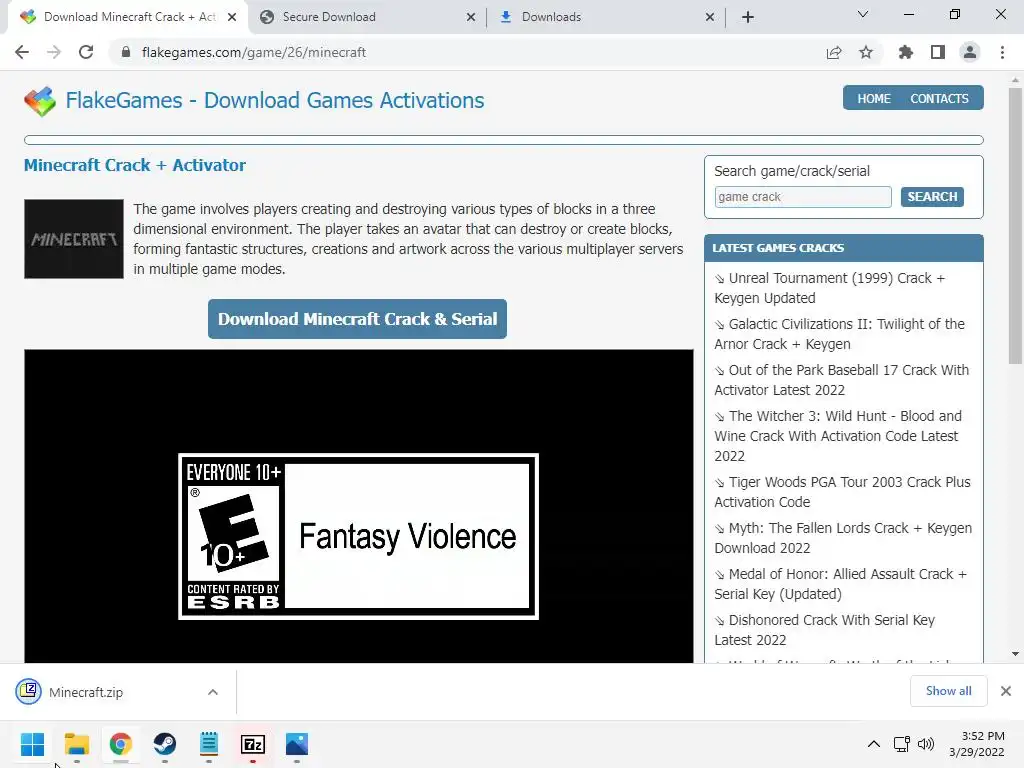This screenshot has width=1024, height=768.
Task: Open the Photos app from the taskbar
Action: 296,744
